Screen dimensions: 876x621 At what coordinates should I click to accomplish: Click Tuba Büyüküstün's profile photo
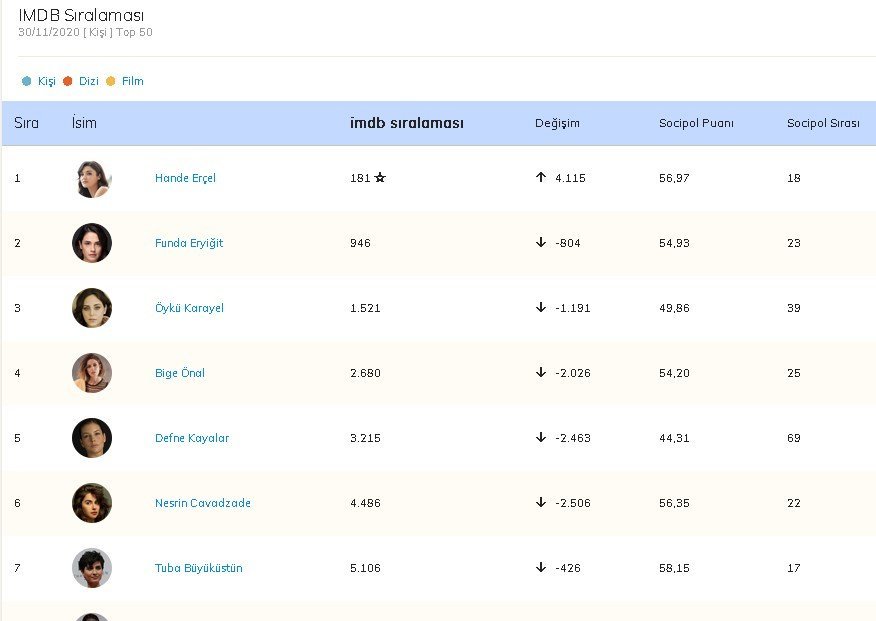[x=92, y=568]
